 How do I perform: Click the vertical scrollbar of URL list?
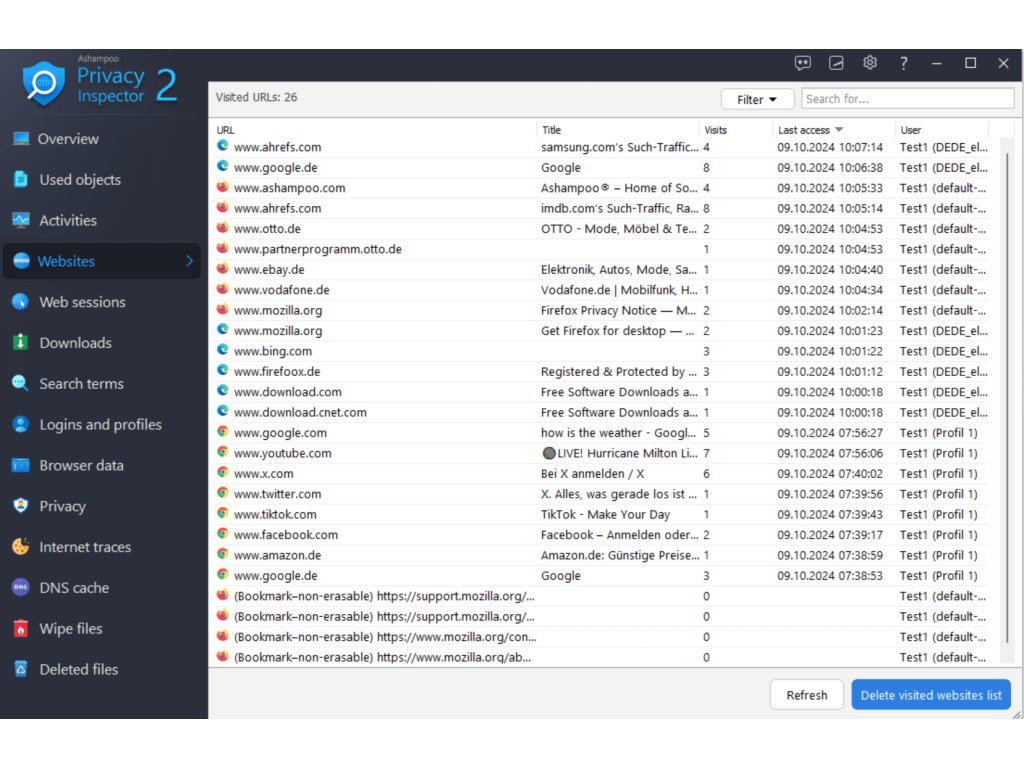pos(1006,398)
